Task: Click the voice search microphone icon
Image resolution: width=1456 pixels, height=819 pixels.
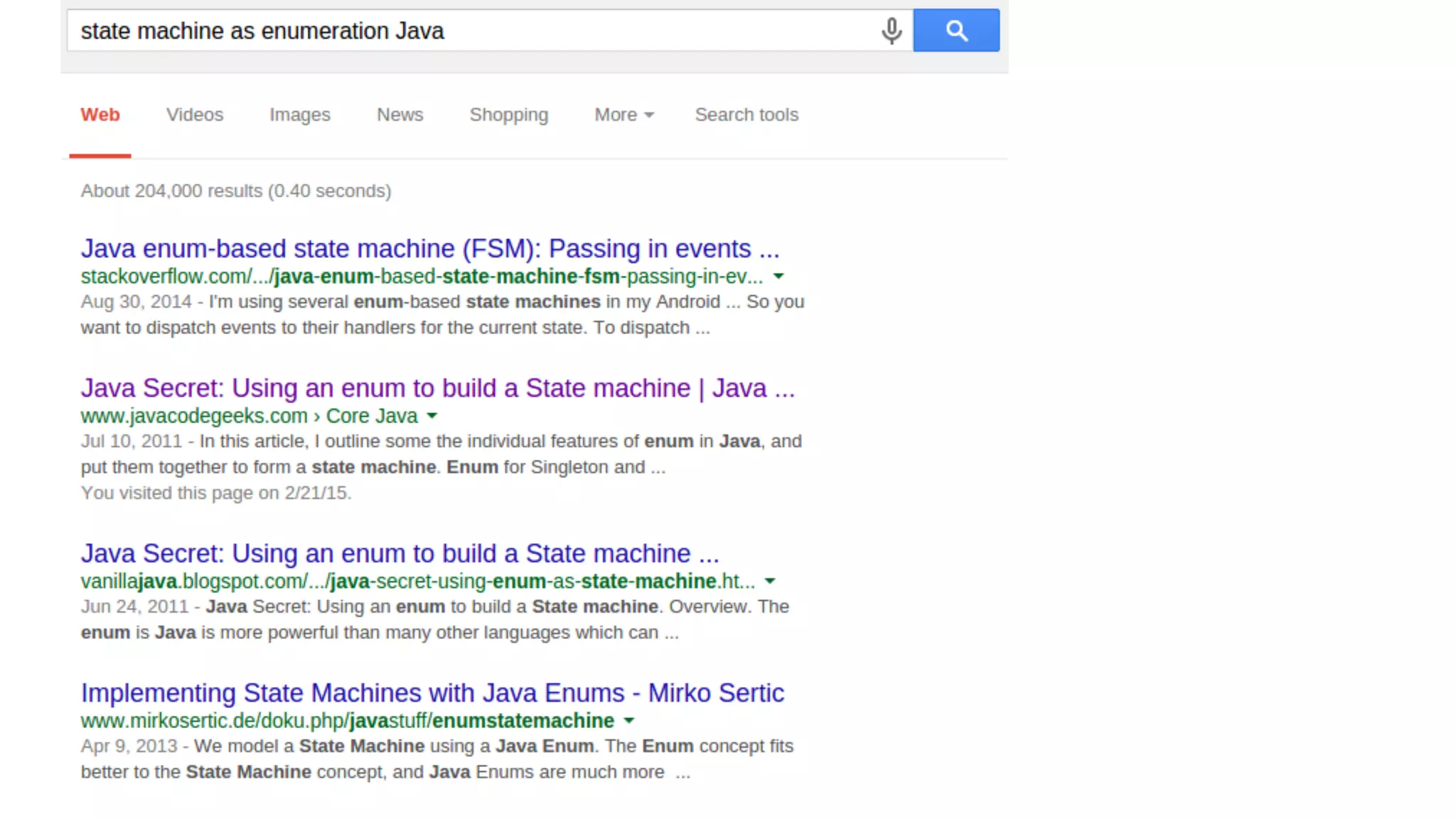Action: pos(891,31)
